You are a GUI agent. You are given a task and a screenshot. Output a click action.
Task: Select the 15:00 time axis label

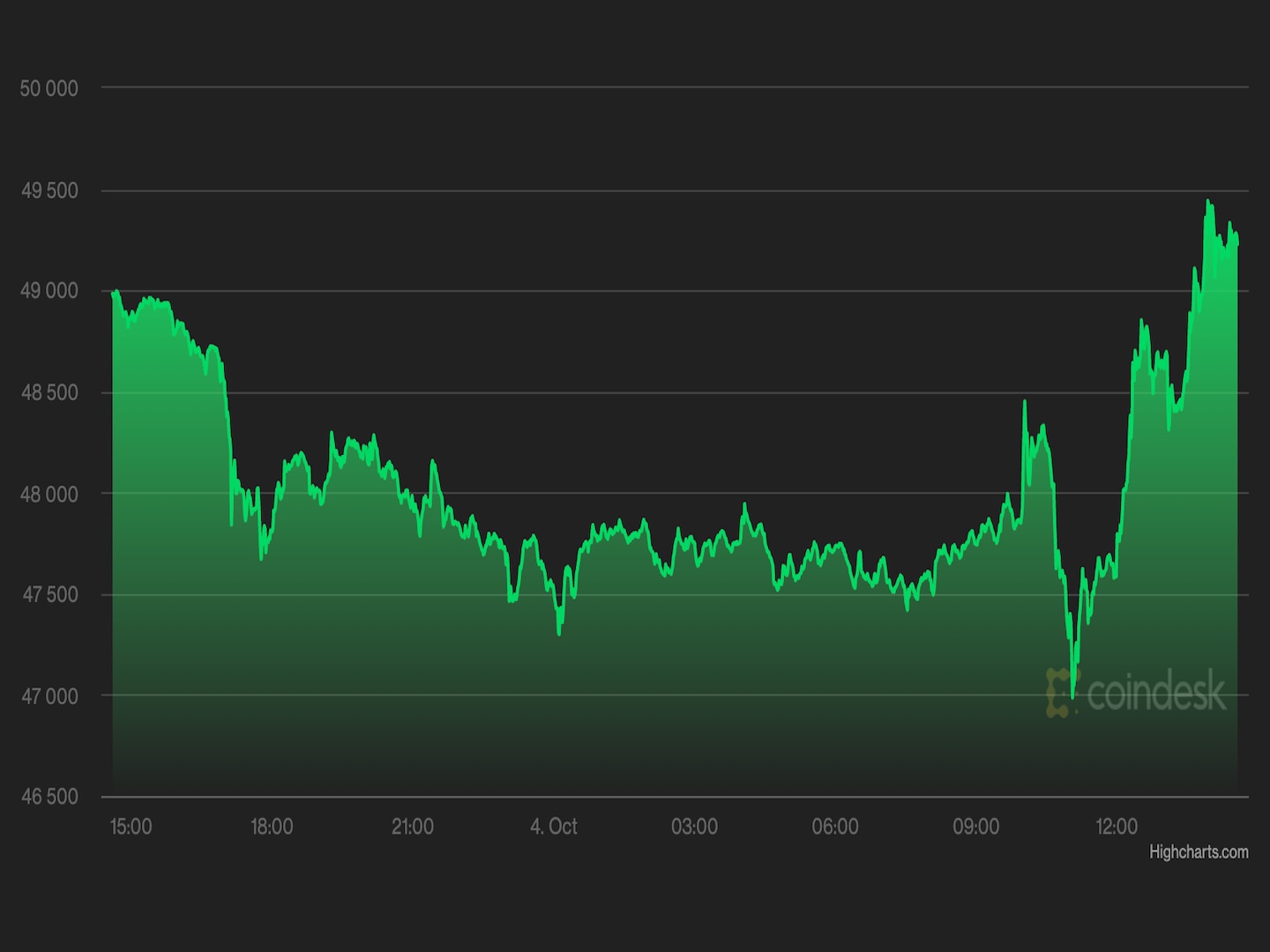[x=131, y=827]
